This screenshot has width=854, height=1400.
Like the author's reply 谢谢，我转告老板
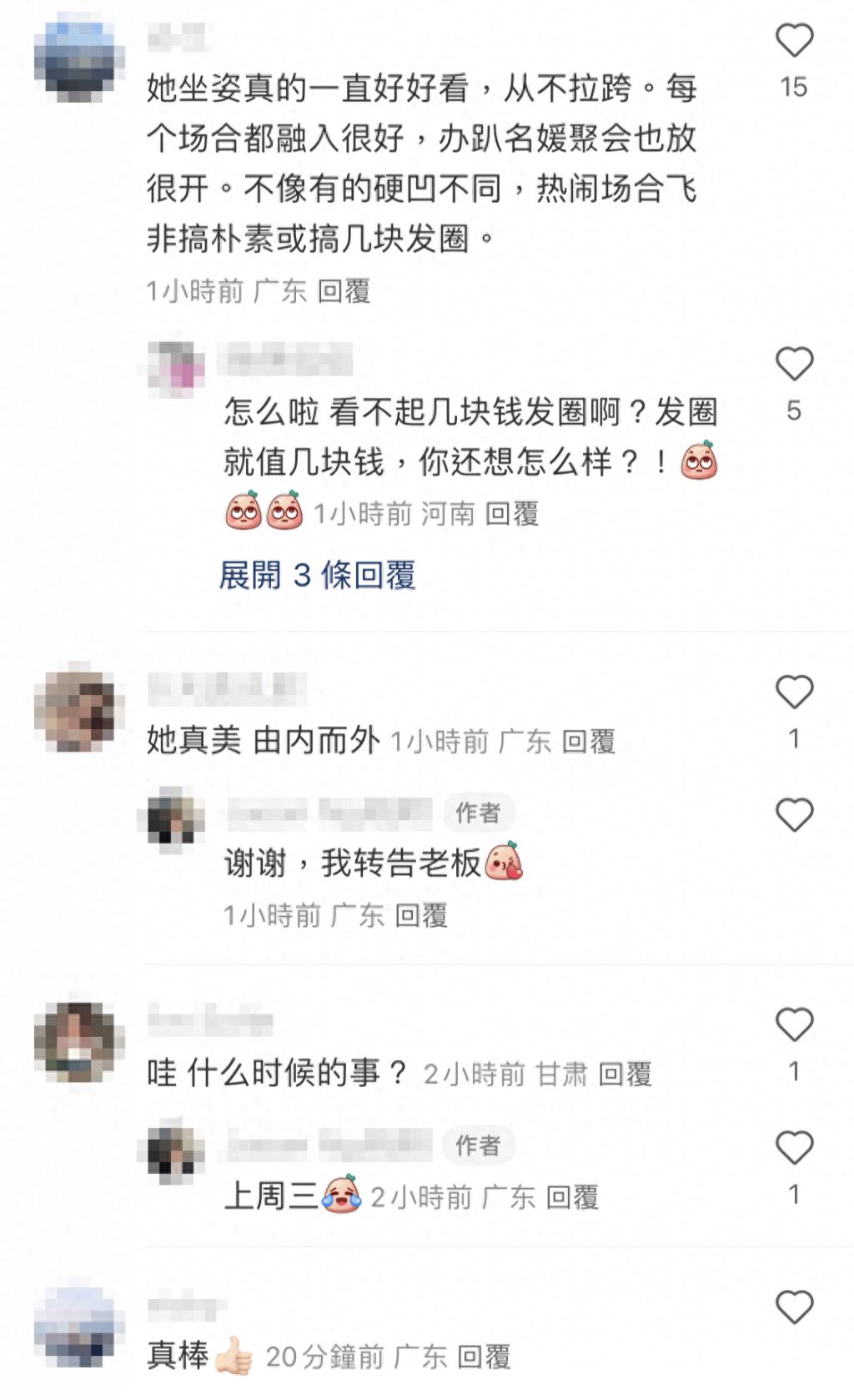(x=794, y=815)
